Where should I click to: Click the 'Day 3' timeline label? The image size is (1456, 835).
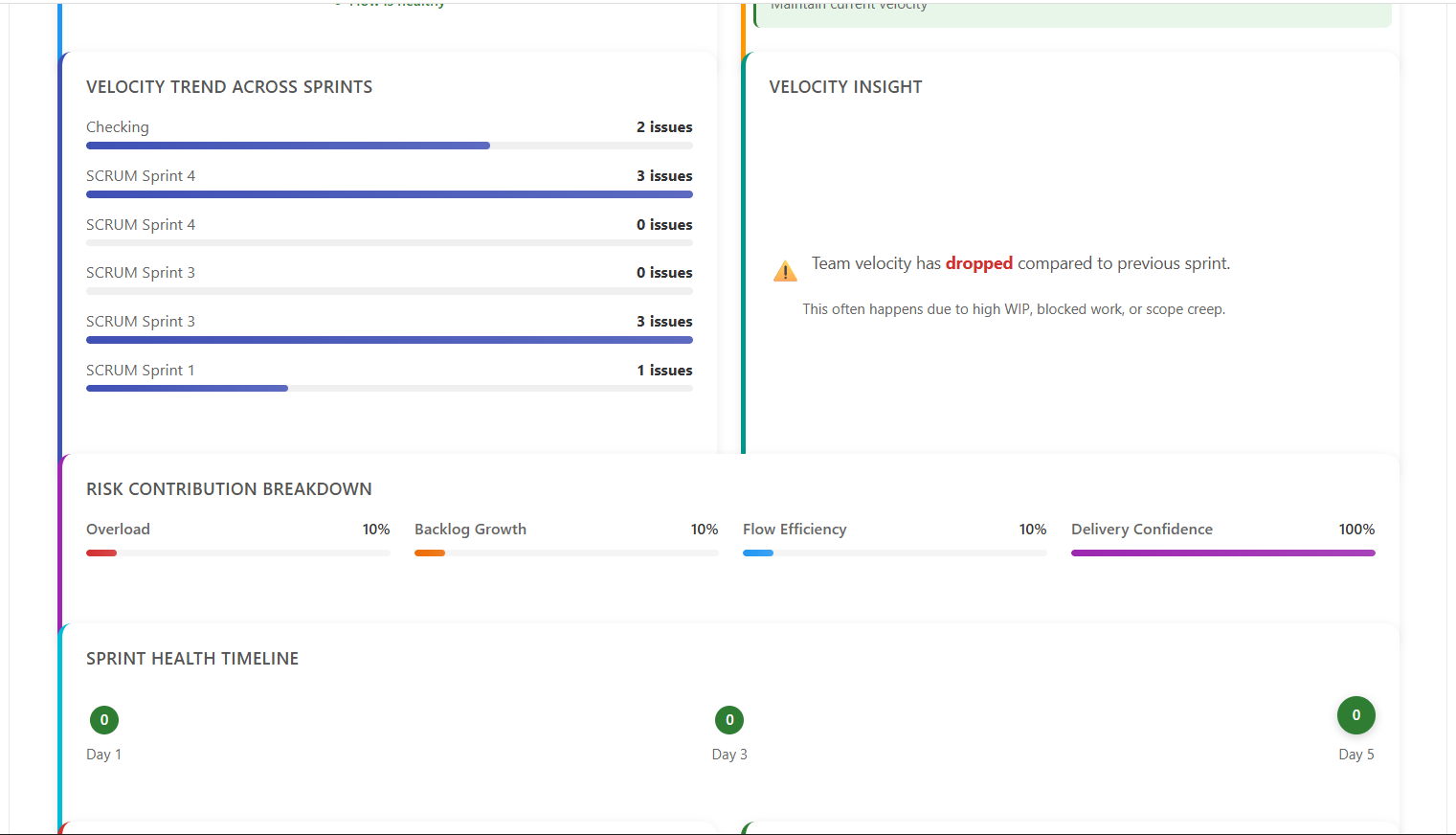[729, 755]
